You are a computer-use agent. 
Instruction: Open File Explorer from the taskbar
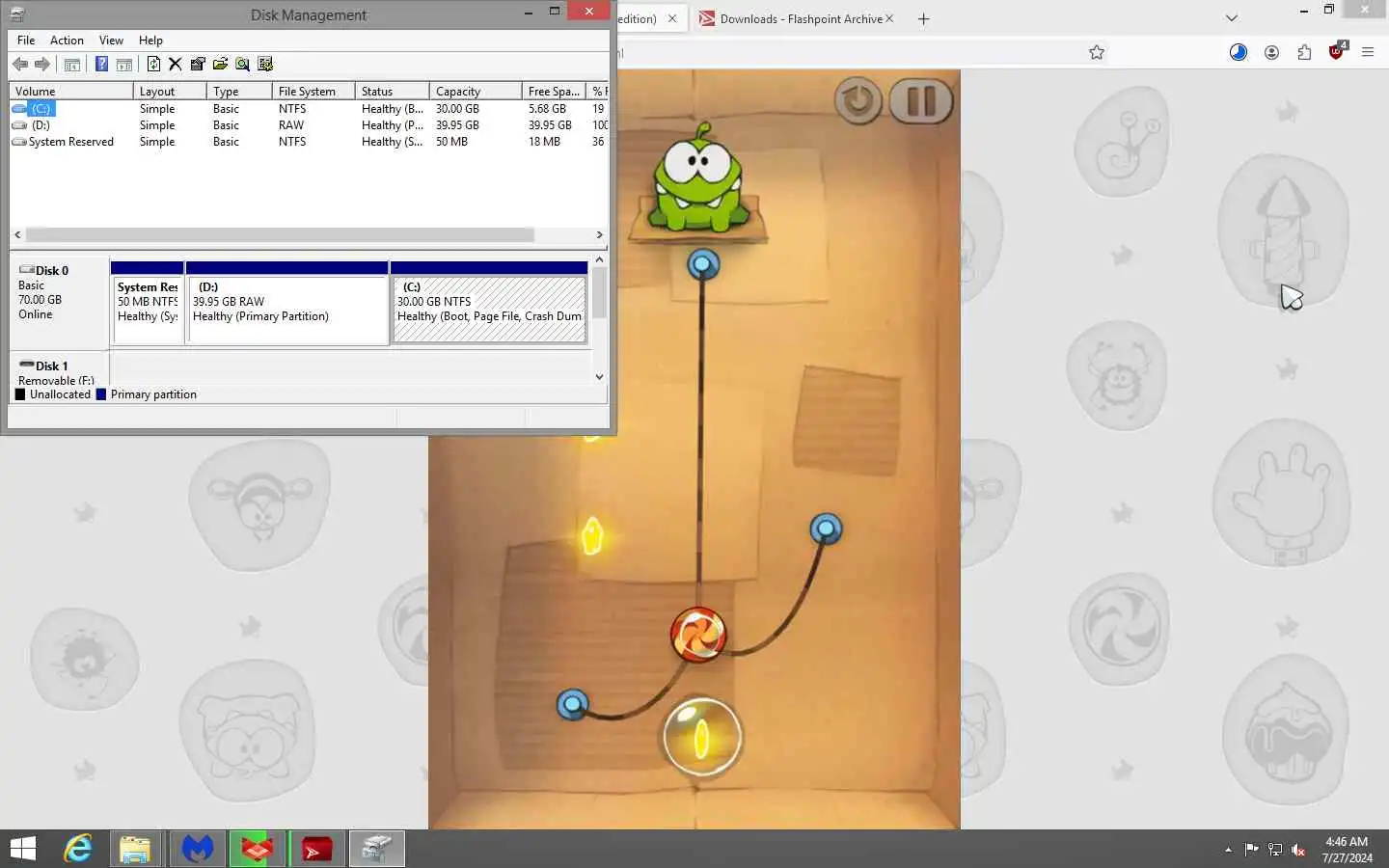coord(135,849)
